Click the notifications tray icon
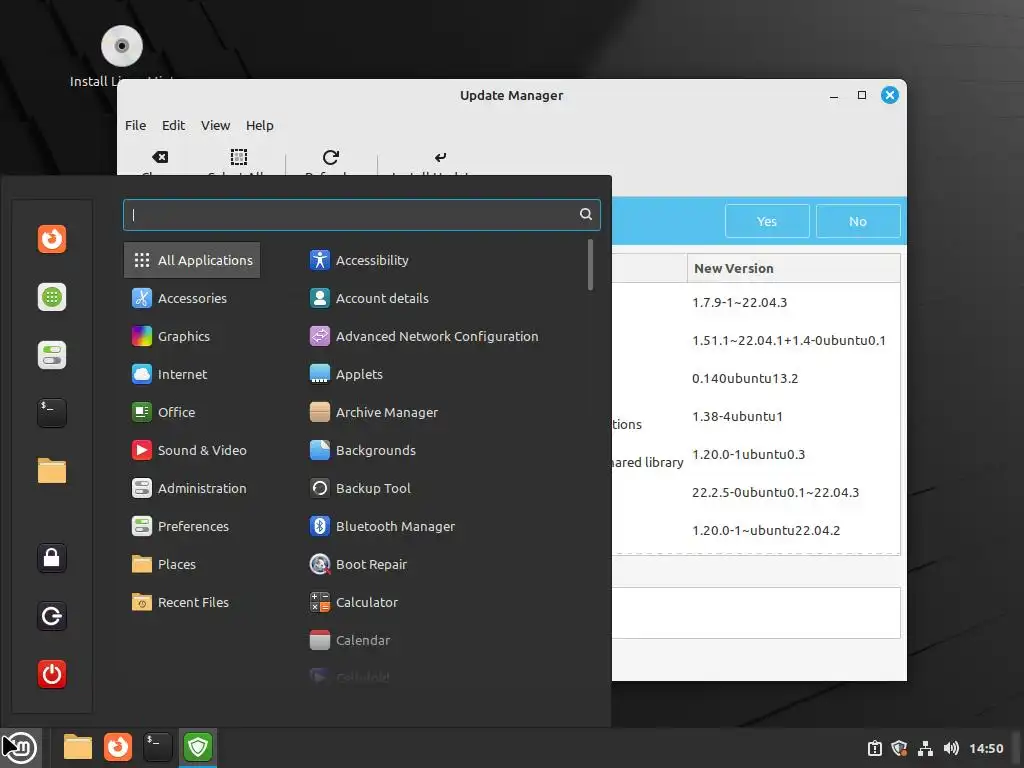Image resolution: width=1024 pixels, height=768 pixels. coord(874,748)
